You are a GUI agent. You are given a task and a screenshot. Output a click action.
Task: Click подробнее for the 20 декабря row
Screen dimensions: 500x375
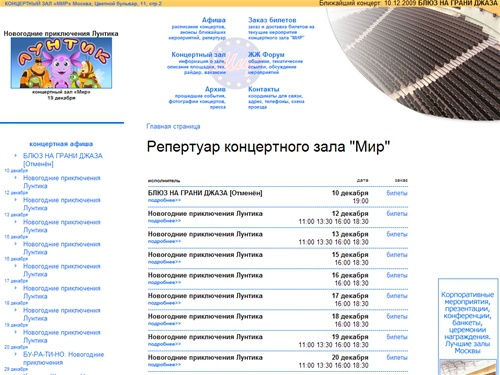[x=164, y=365]
